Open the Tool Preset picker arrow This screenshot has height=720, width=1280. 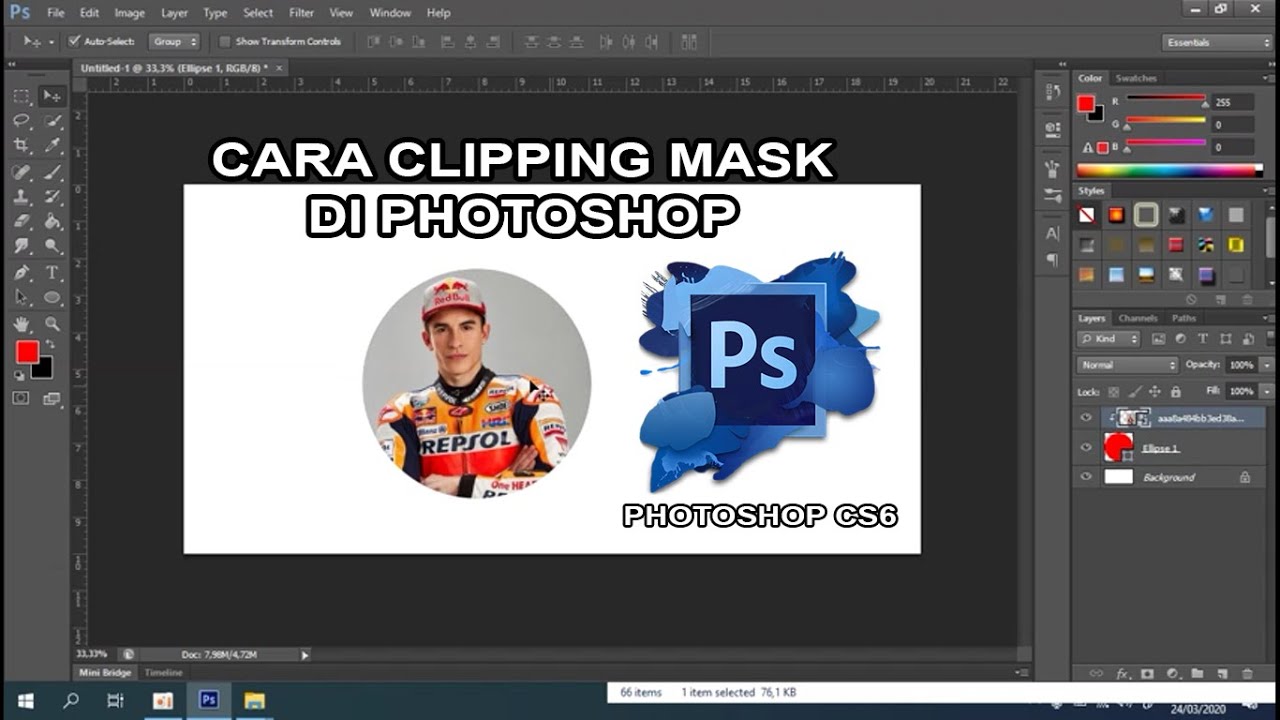[49, 42]
